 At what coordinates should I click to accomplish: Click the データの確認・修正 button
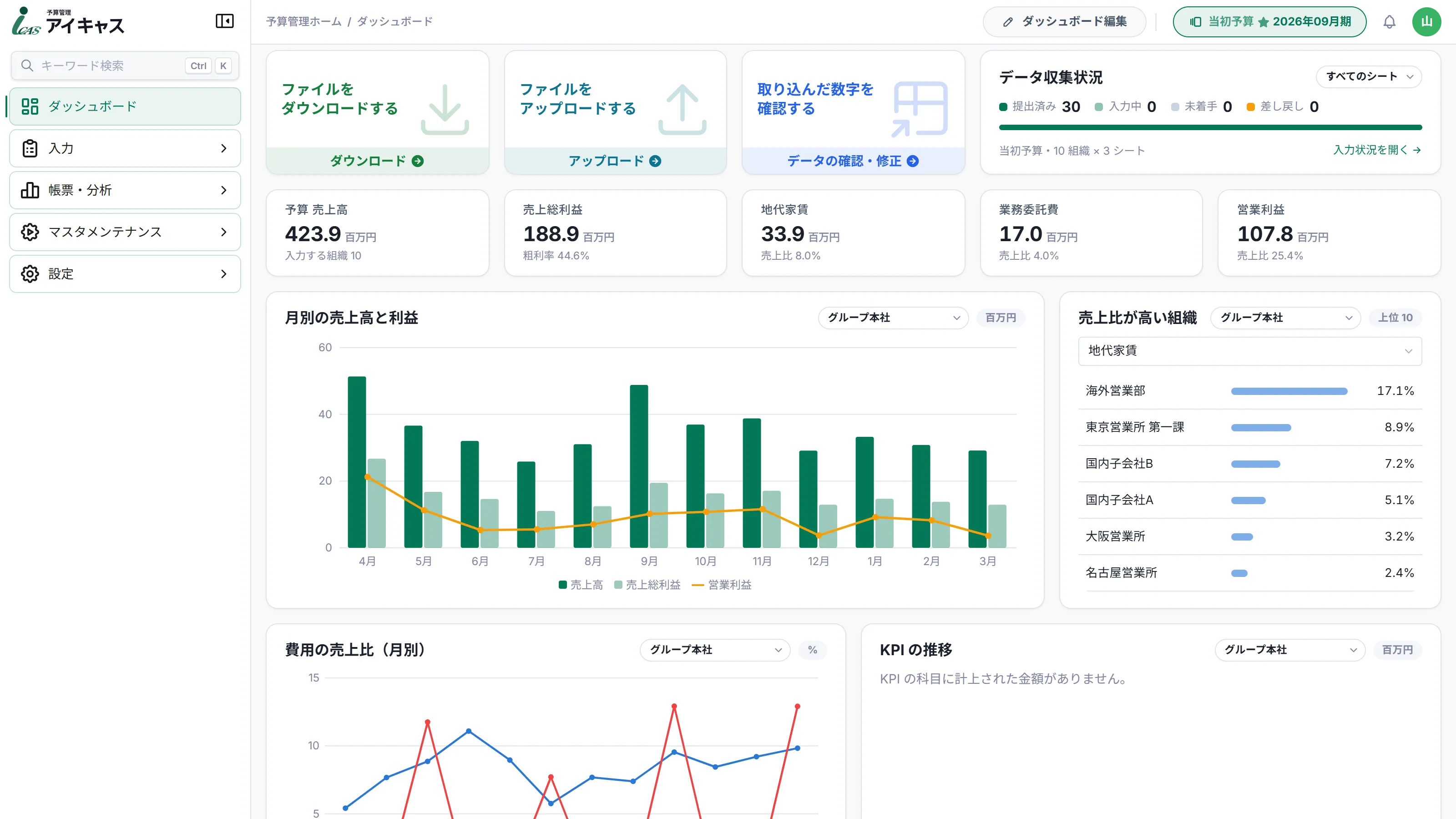pyautogui.click(x=853, y=161)
